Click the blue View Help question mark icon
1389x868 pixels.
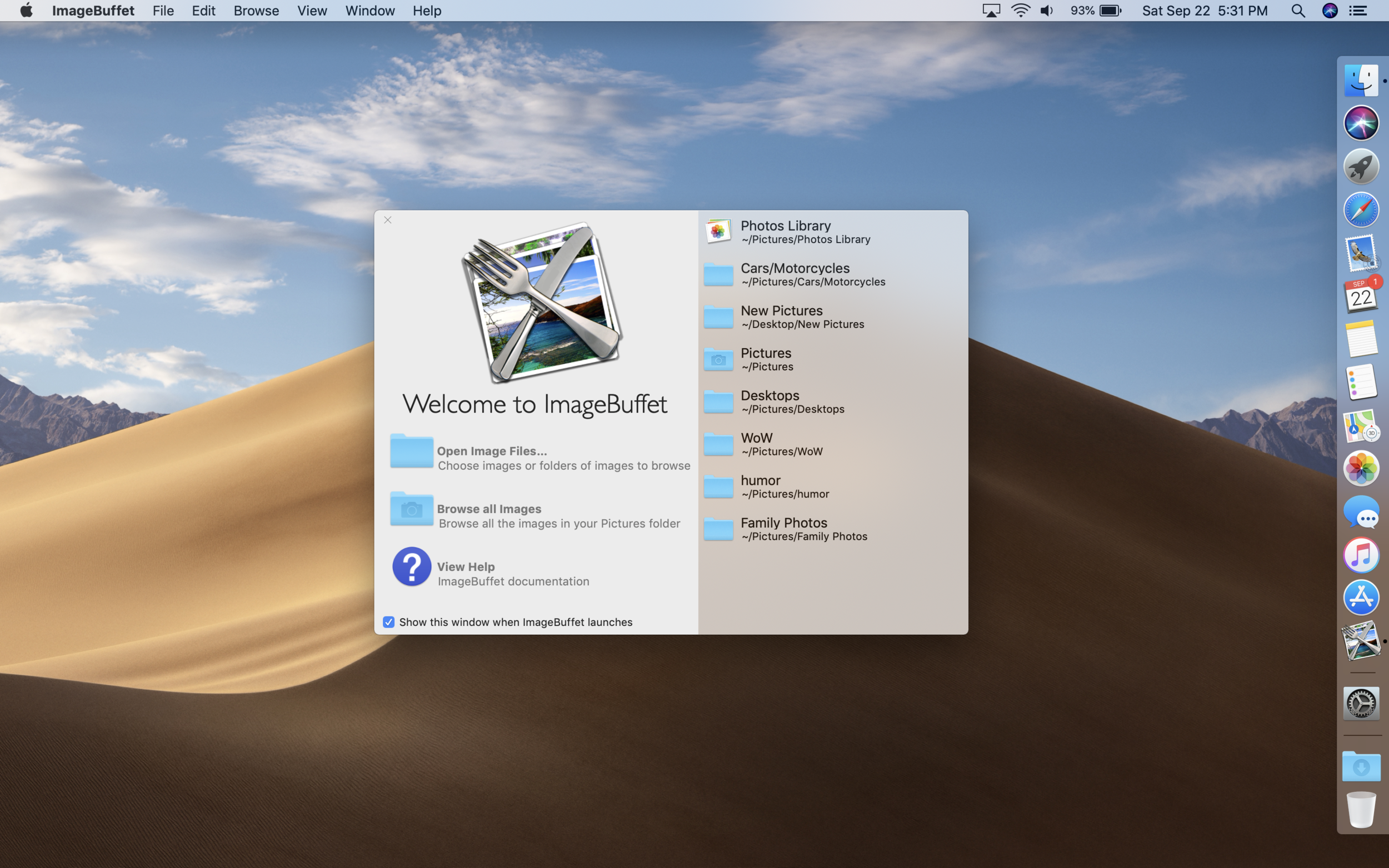tap(412, 566)
